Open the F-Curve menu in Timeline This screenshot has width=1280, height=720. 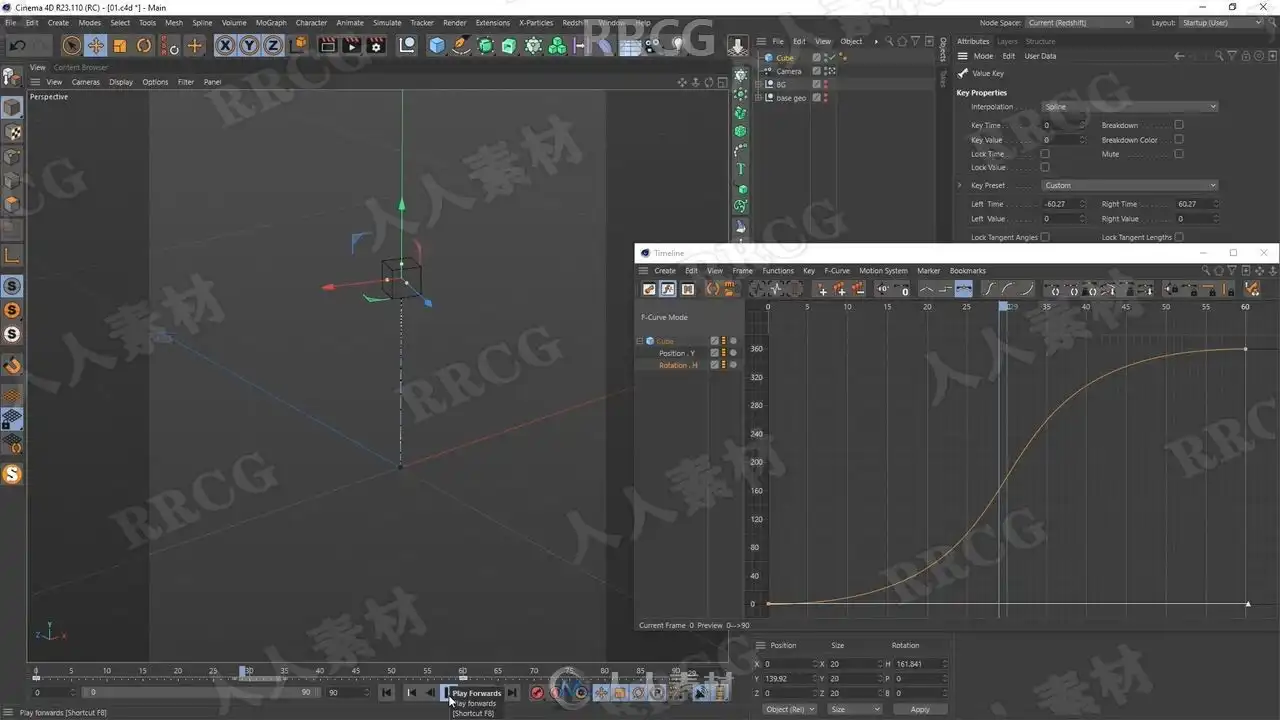pyautogui.click(x=836, y=270)
